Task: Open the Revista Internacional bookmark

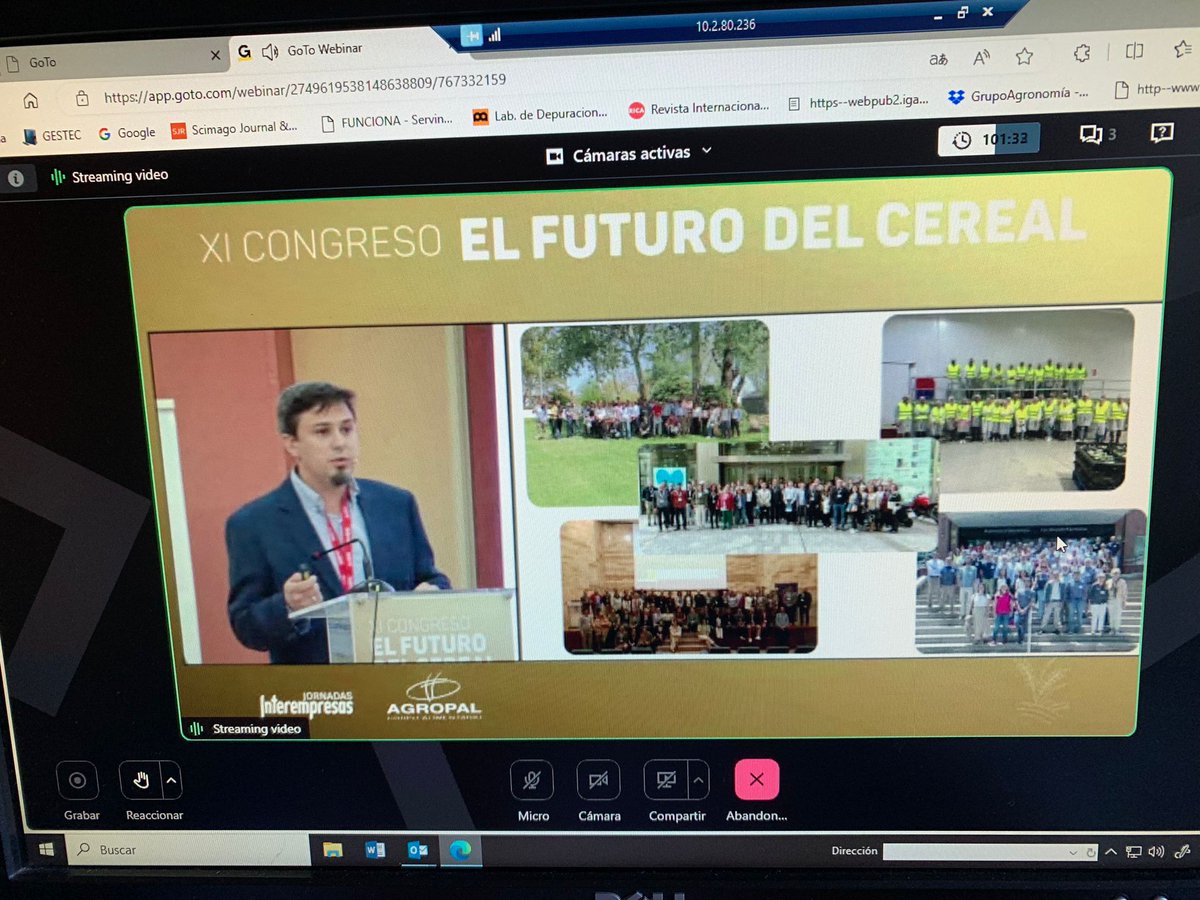Action: tap(700, 108)
